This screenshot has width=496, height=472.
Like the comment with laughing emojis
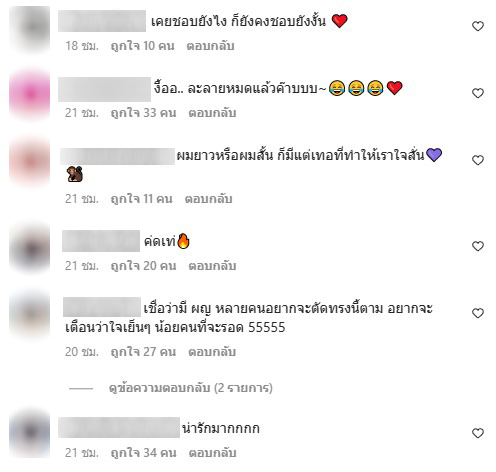pyautogui.click(x=478, y=93)
